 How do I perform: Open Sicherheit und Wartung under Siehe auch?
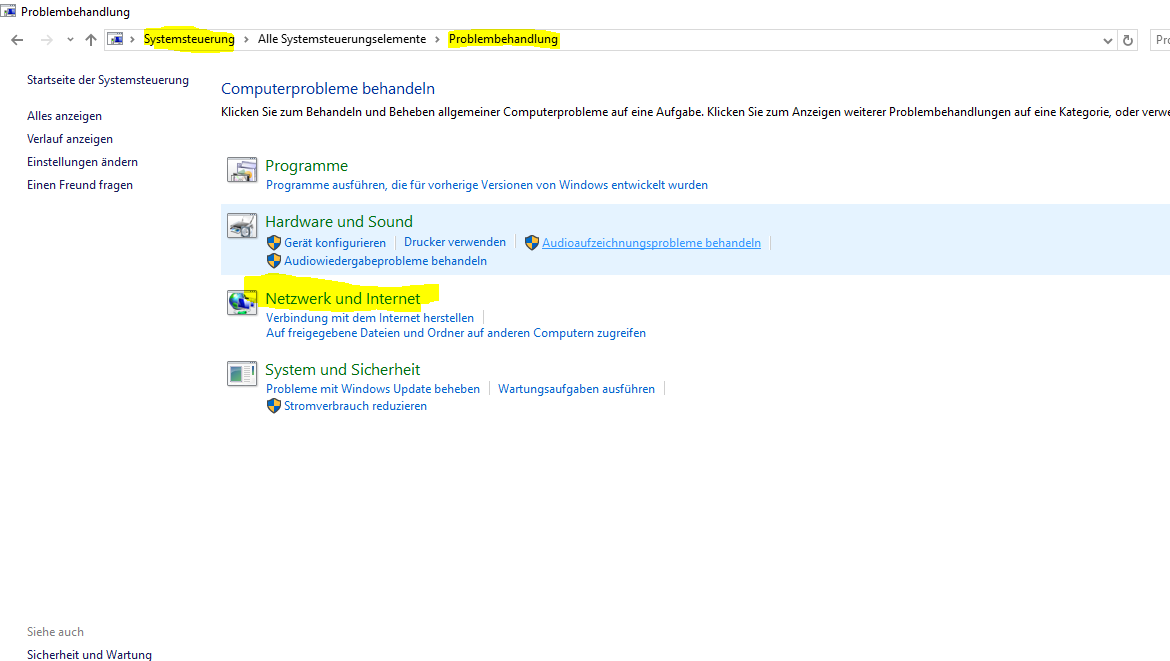(89, 654)
